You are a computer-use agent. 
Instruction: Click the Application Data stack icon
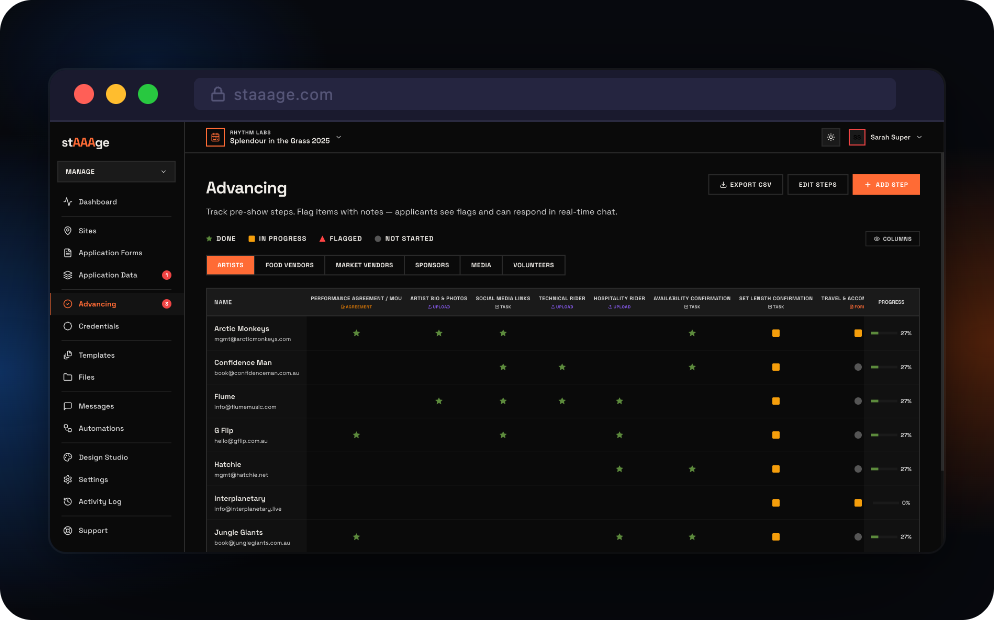click(68, 275)
